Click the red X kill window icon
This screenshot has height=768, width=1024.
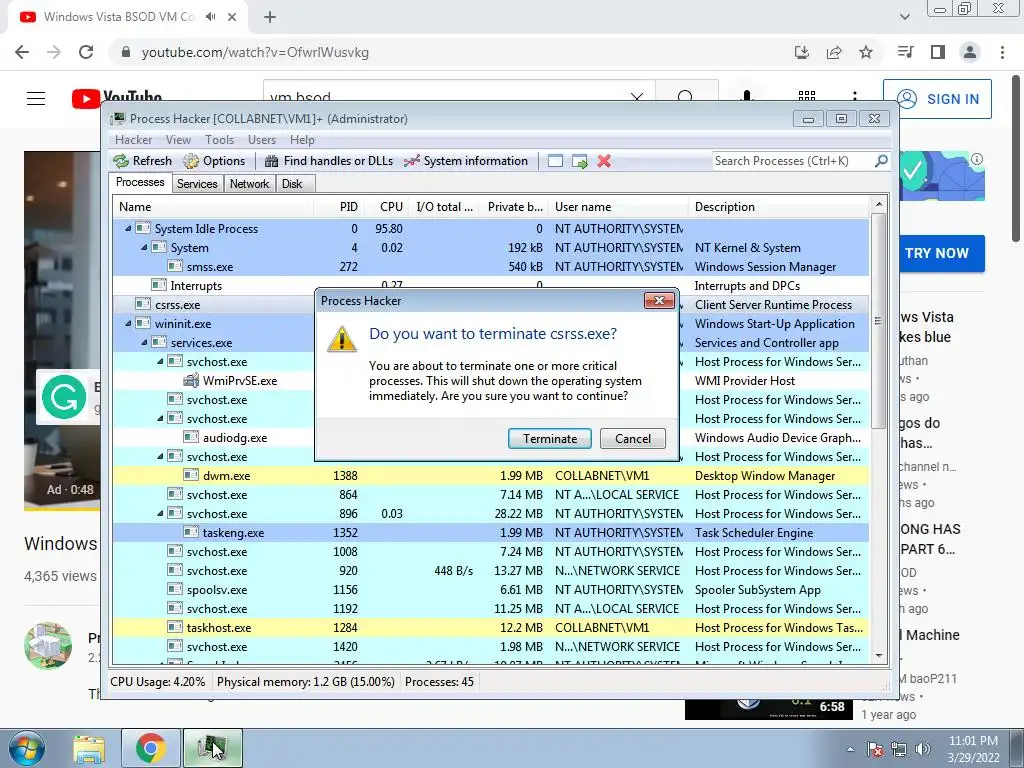(604, 161)
